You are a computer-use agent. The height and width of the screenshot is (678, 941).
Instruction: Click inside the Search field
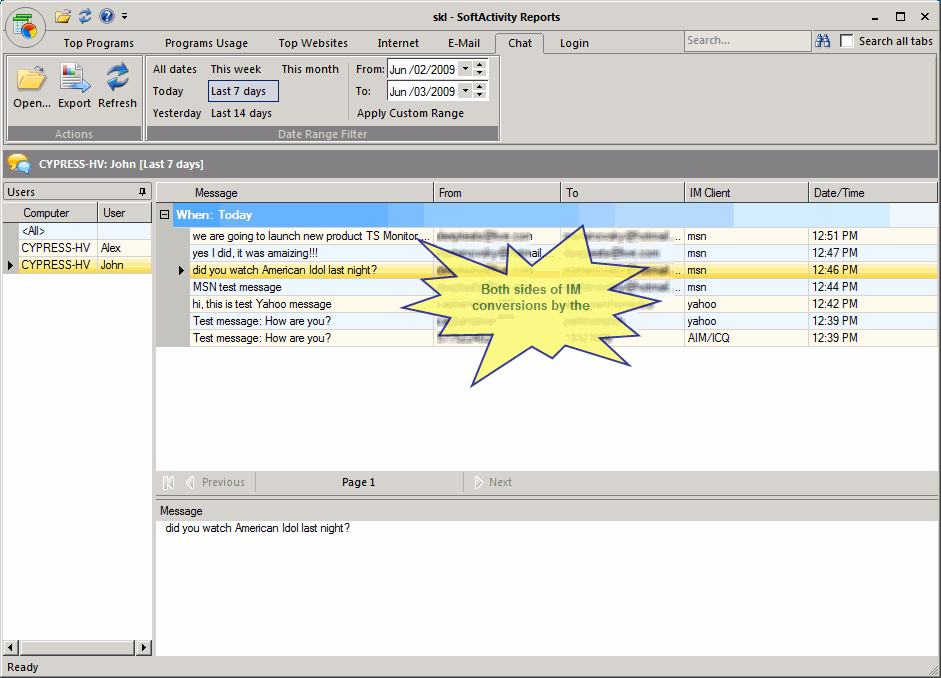tap(747, 41)
